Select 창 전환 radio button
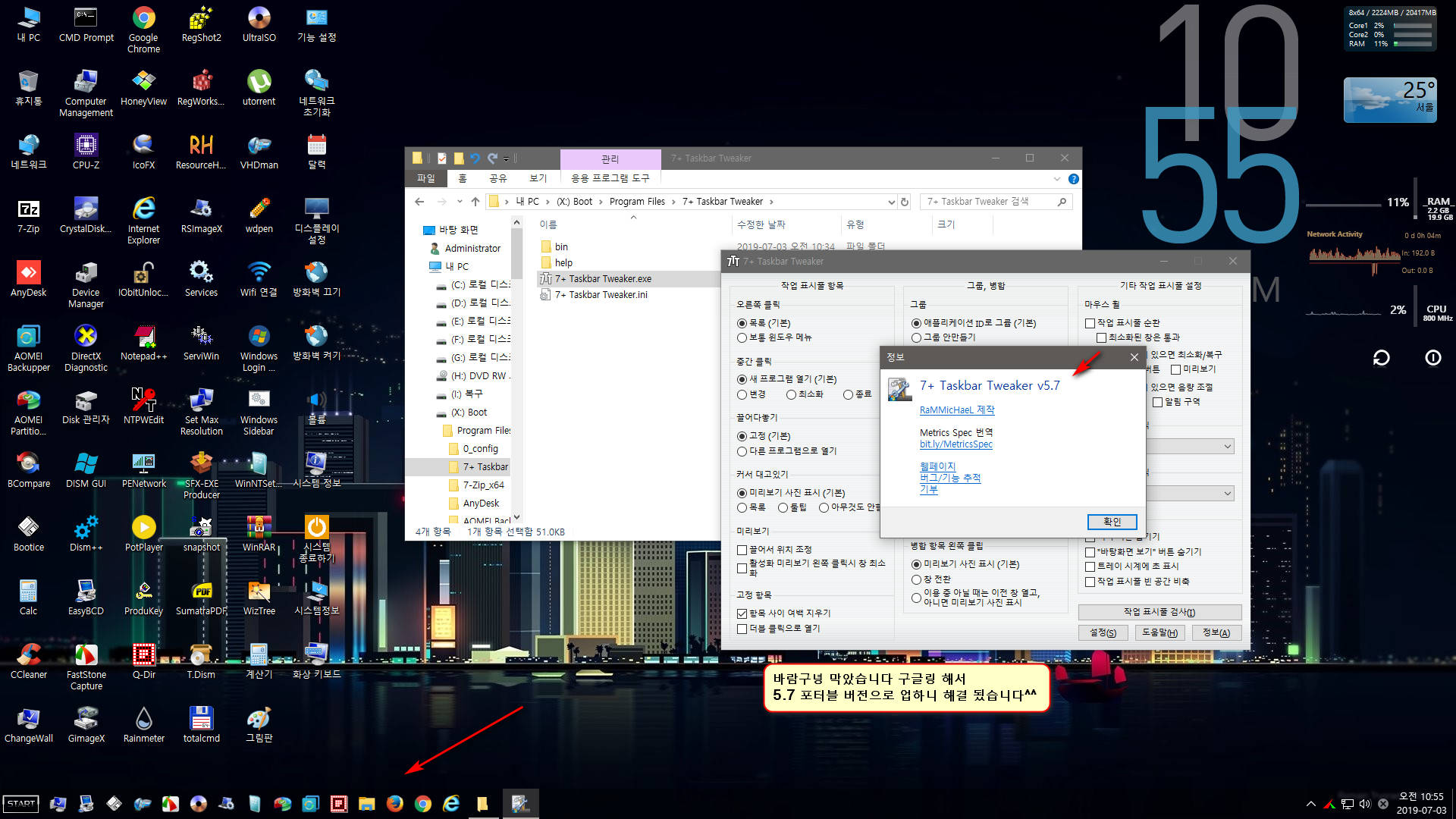 point(930,579)
